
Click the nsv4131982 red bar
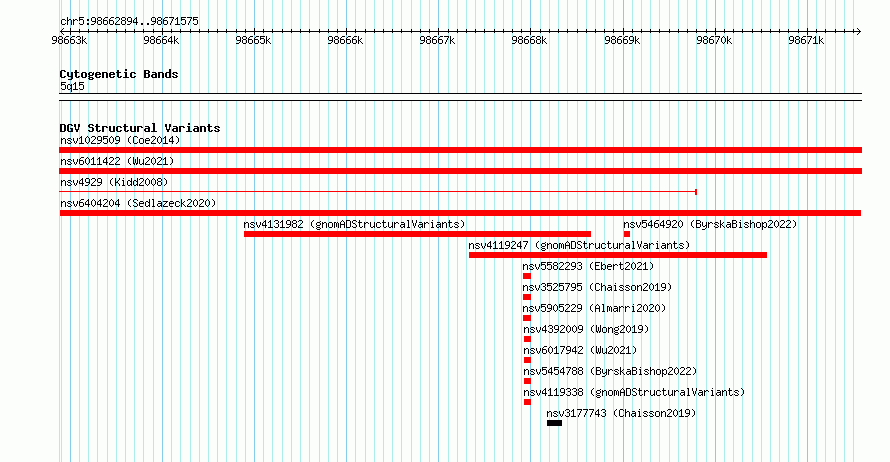pyautogui.click(x=417, y=234)
